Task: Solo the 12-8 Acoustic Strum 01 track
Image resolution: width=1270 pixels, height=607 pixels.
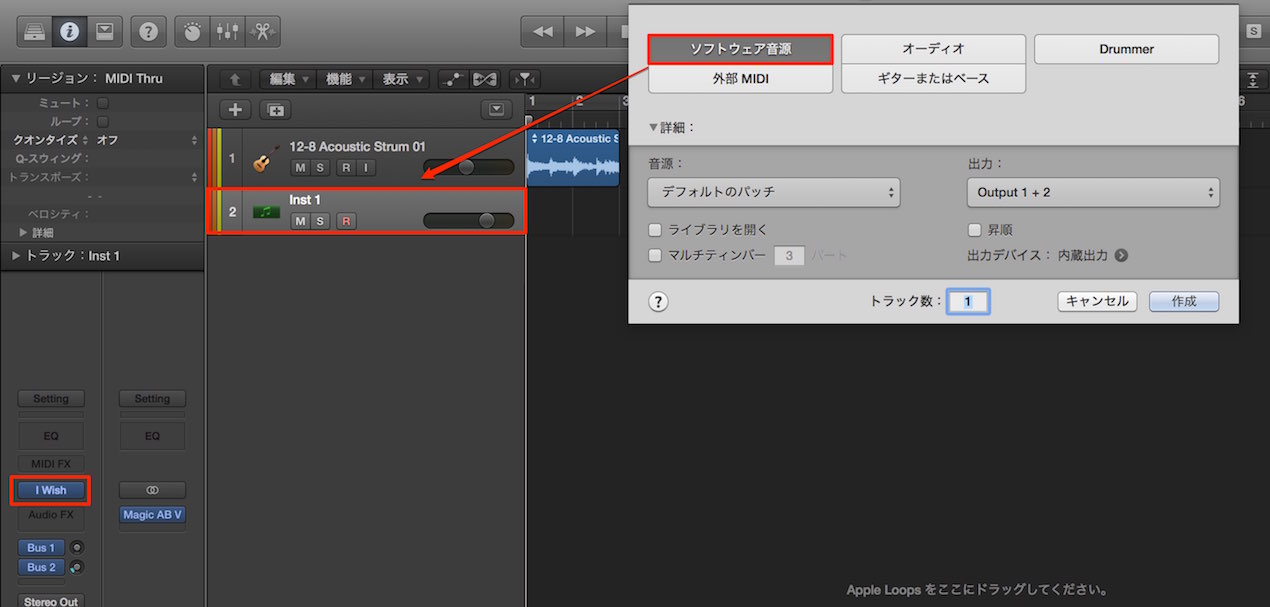Action: point(320,167)
